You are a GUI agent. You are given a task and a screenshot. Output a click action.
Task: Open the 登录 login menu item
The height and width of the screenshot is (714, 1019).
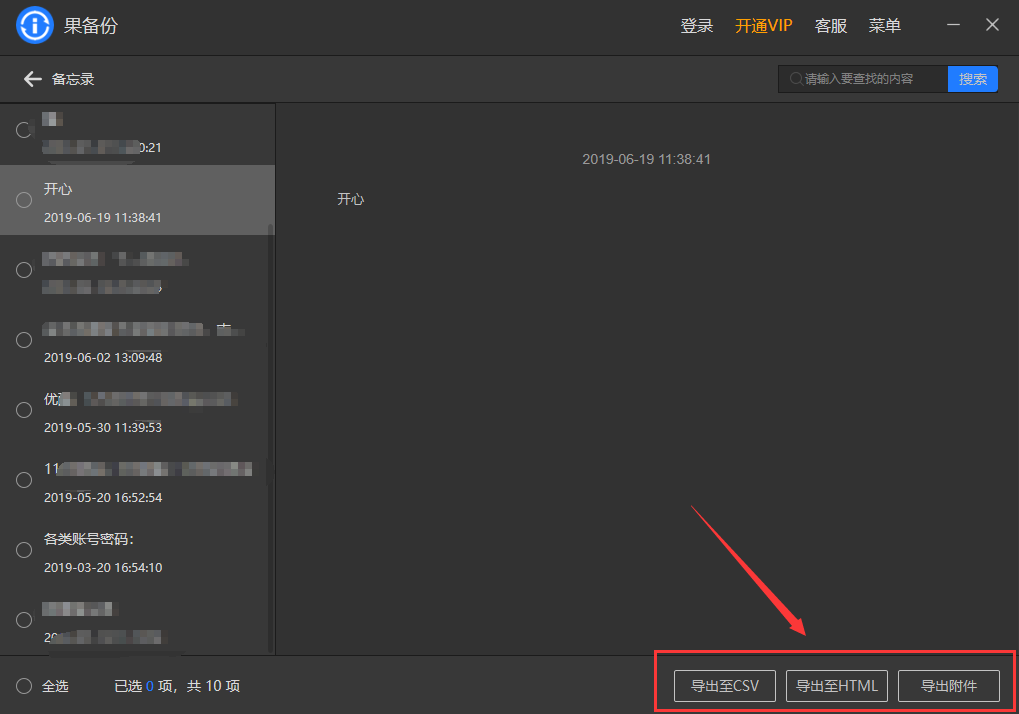[697, 26]
